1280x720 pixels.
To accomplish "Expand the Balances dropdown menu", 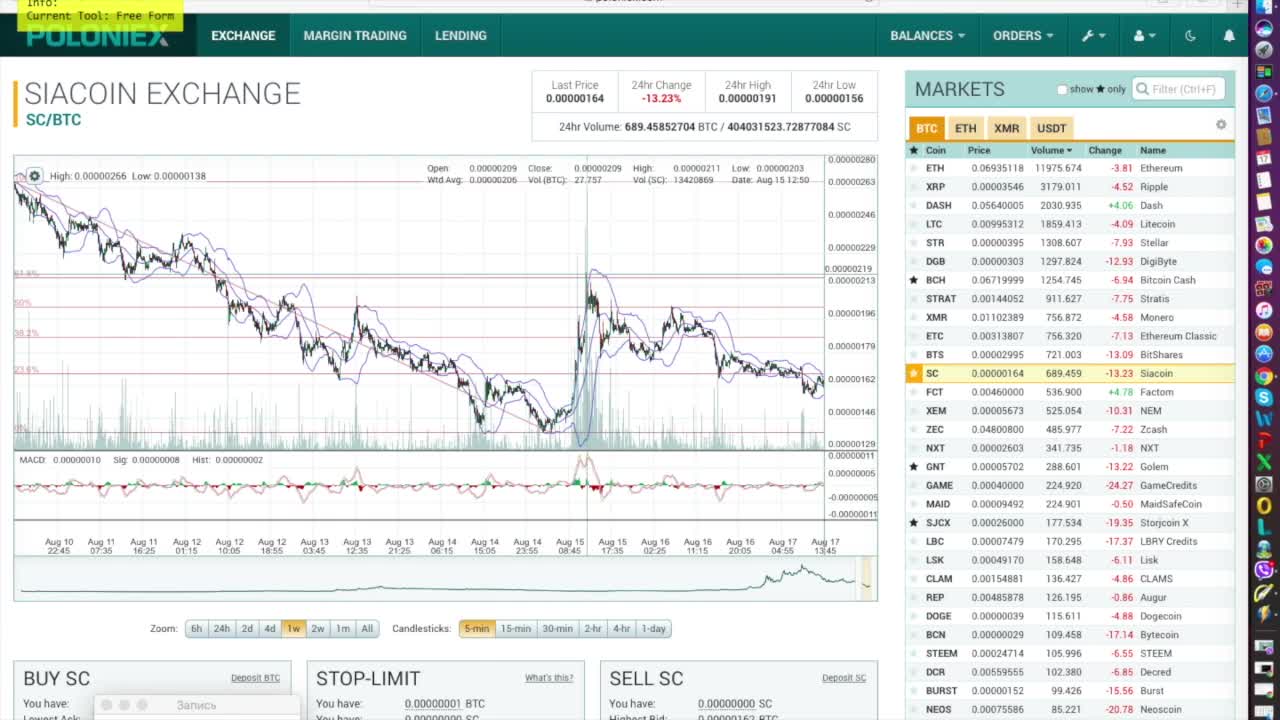I will [x=927, y=35].
